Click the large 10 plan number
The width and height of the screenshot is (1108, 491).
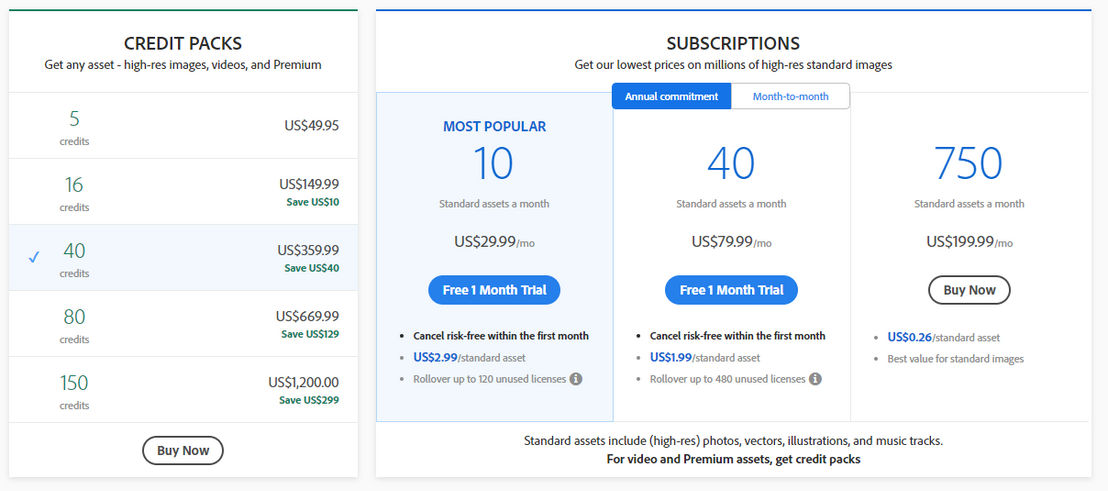[x=493, y=163]
